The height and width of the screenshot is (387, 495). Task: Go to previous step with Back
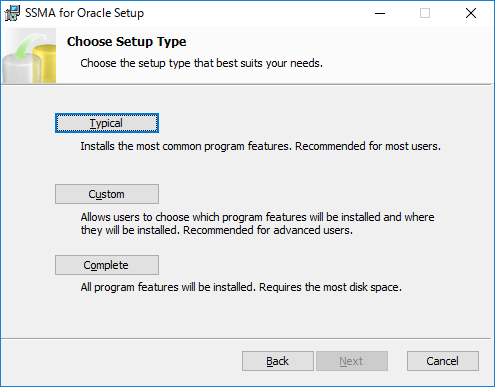coord(278,361)
